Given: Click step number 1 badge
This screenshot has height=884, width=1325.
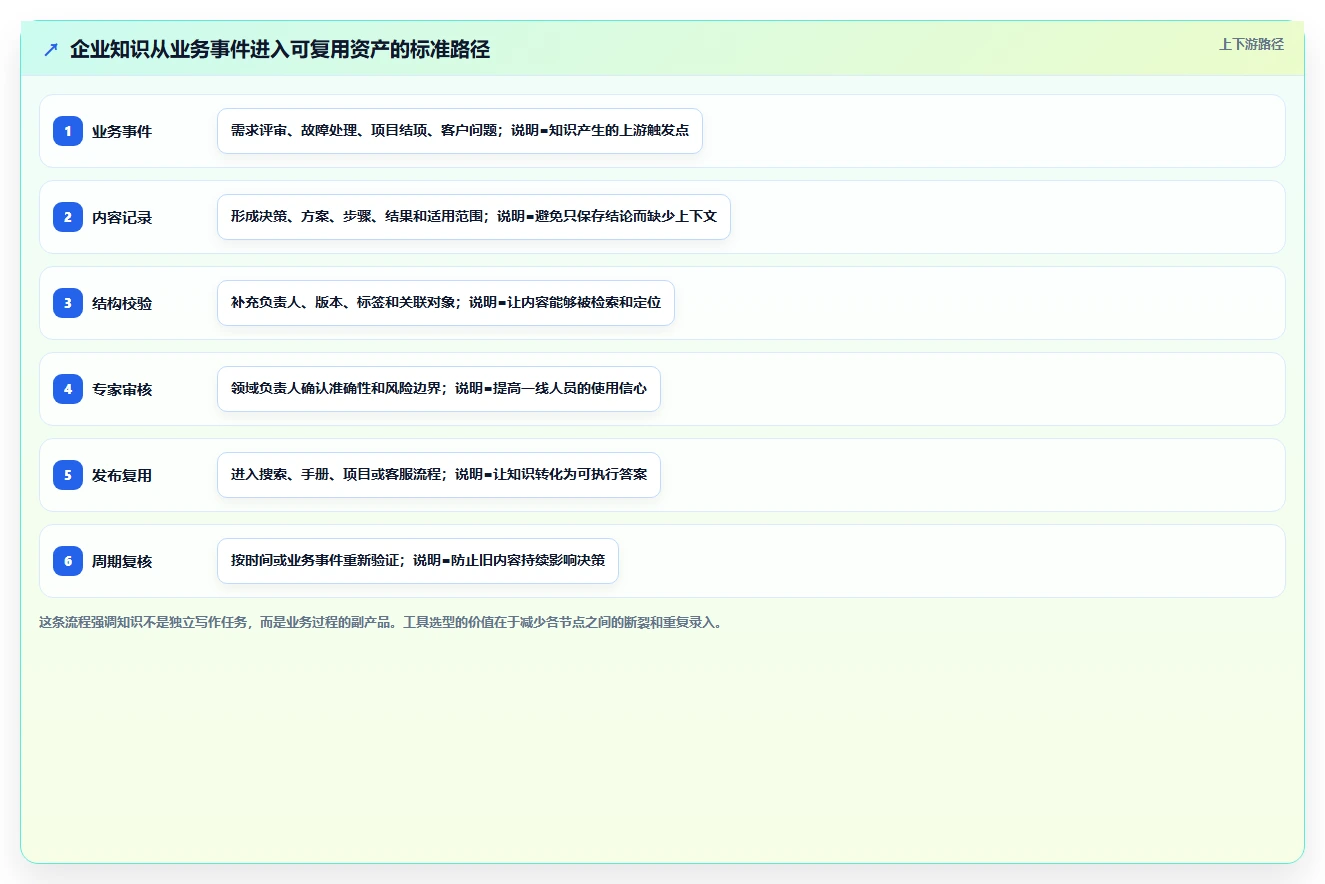Looking at the screenshot, I should pos(68,131).
